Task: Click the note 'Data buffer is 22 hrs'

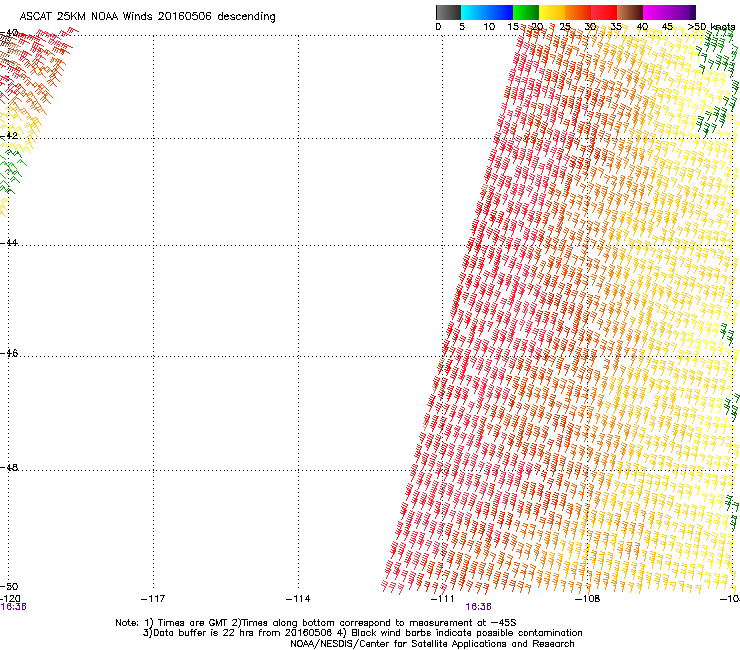Action: coord(204,633)
